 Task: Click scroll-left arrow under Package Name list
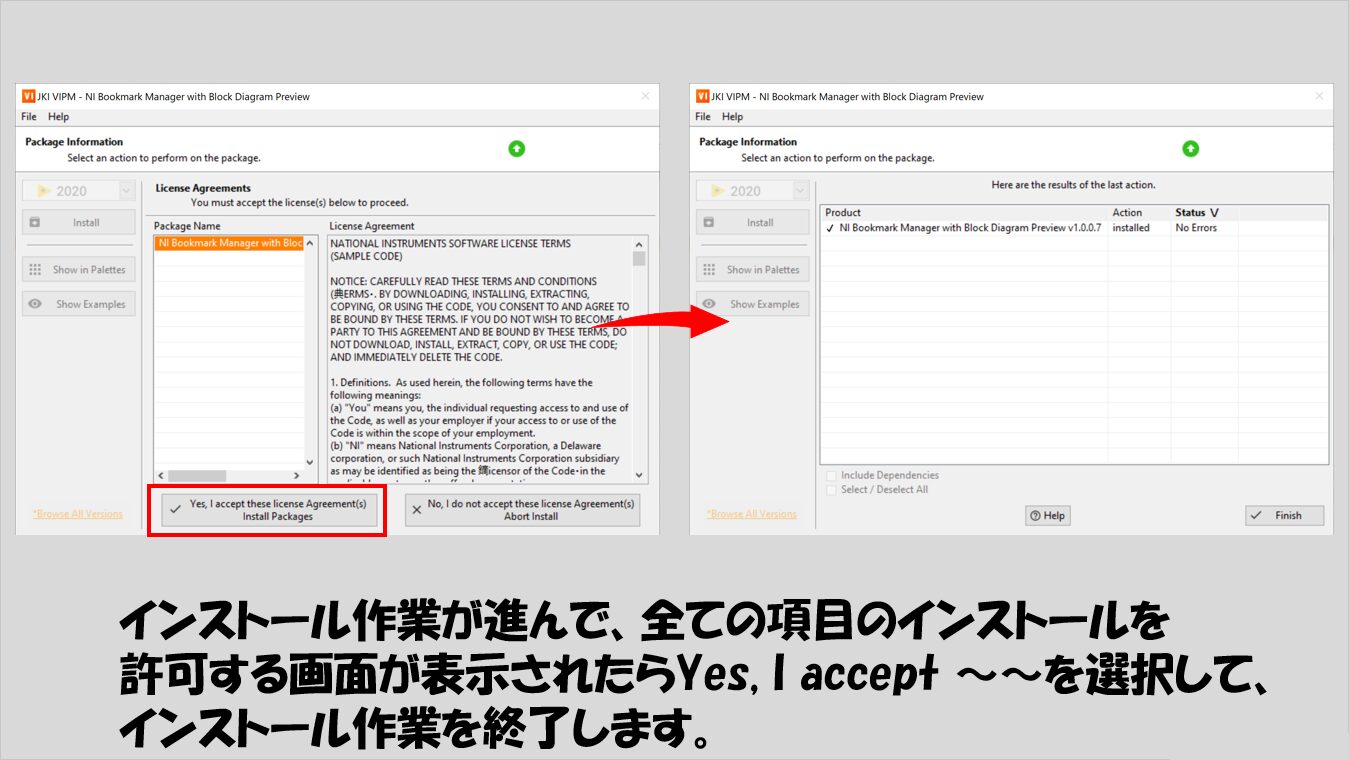[160, 476]
